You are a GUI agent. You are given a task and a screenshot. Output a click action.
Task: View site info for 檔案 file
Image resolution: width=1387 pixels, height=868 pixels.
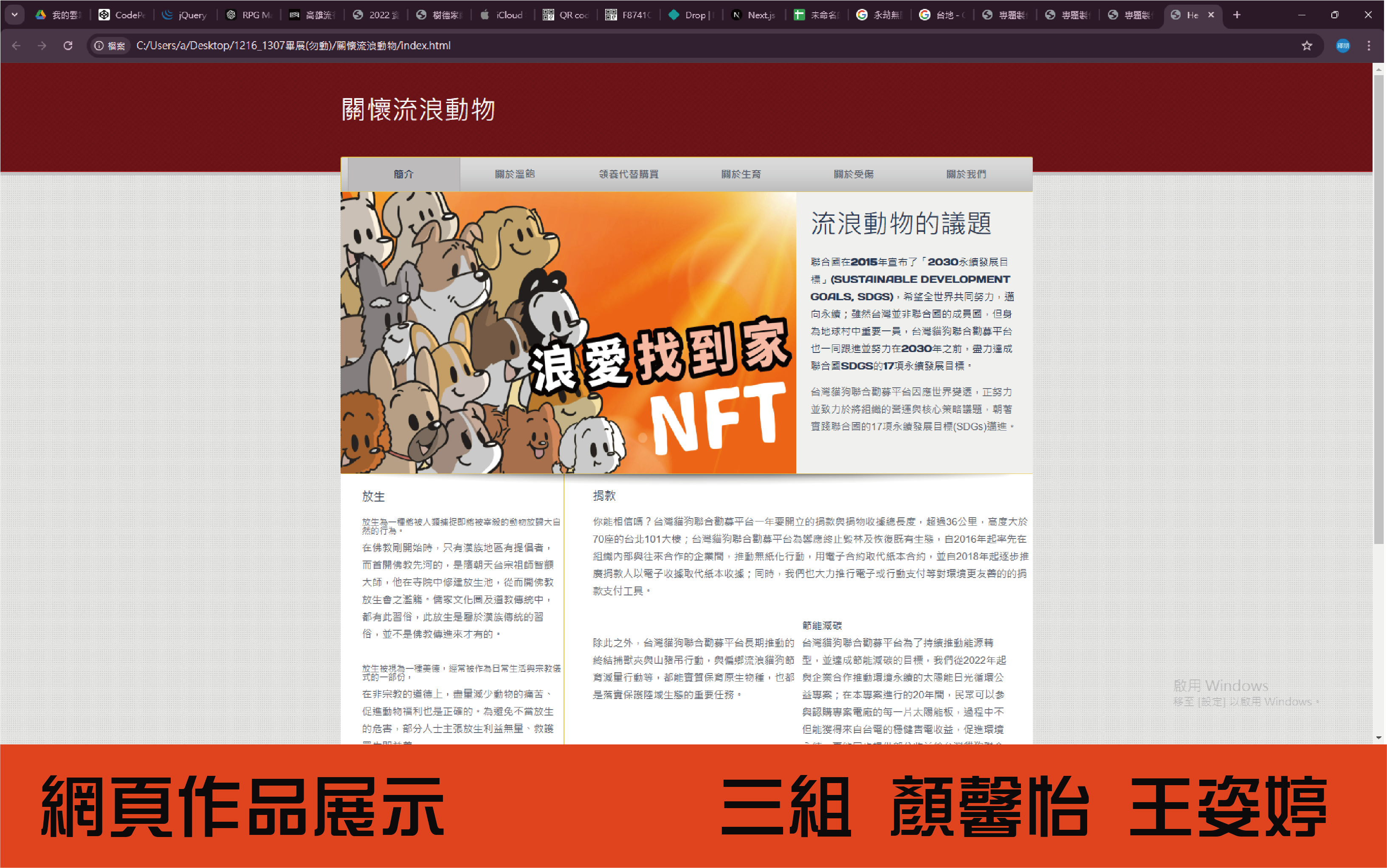pos(110,46)
